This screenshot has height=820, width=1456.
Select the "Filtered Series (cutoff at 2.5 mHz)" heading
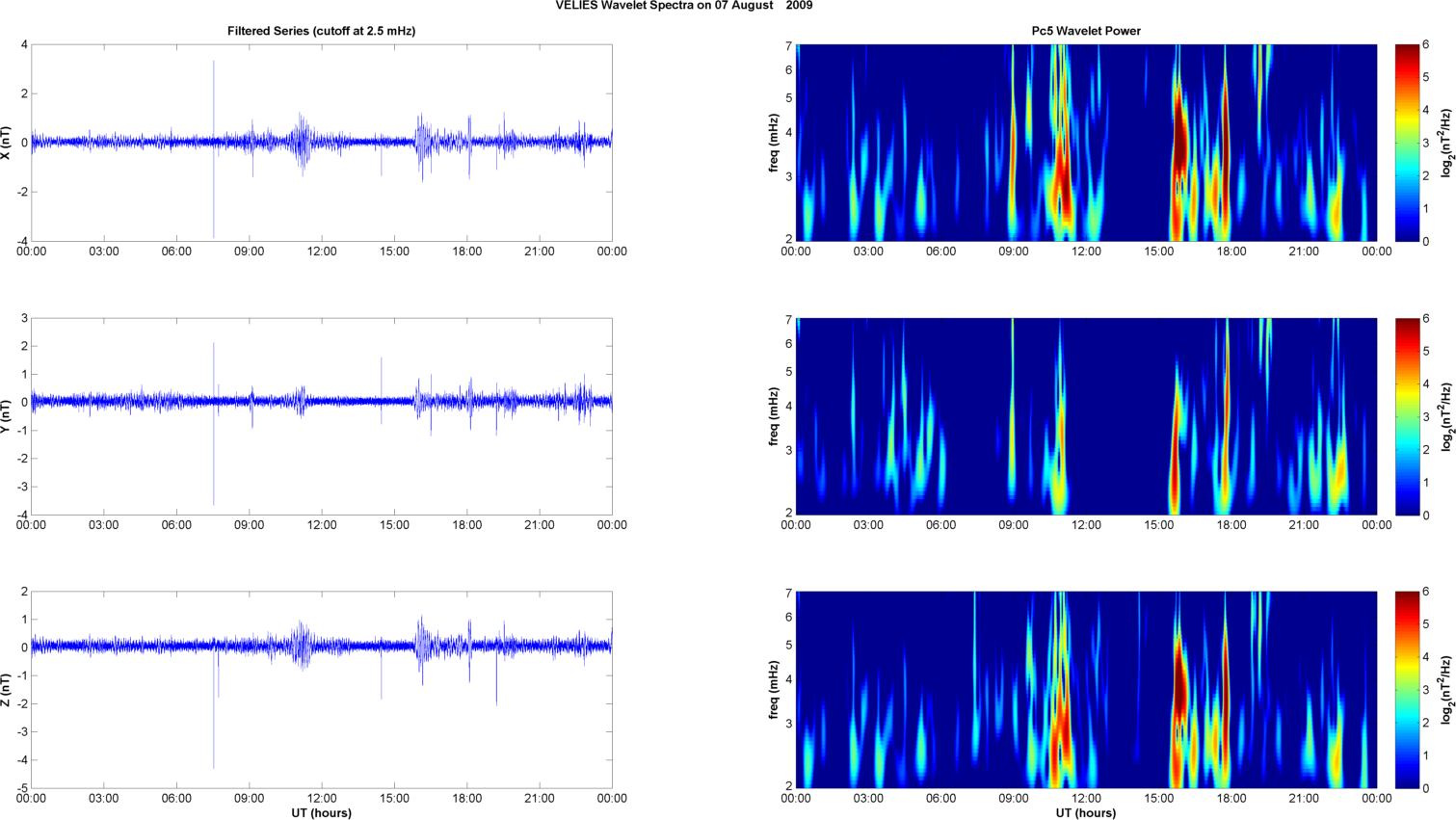(322, 31)
